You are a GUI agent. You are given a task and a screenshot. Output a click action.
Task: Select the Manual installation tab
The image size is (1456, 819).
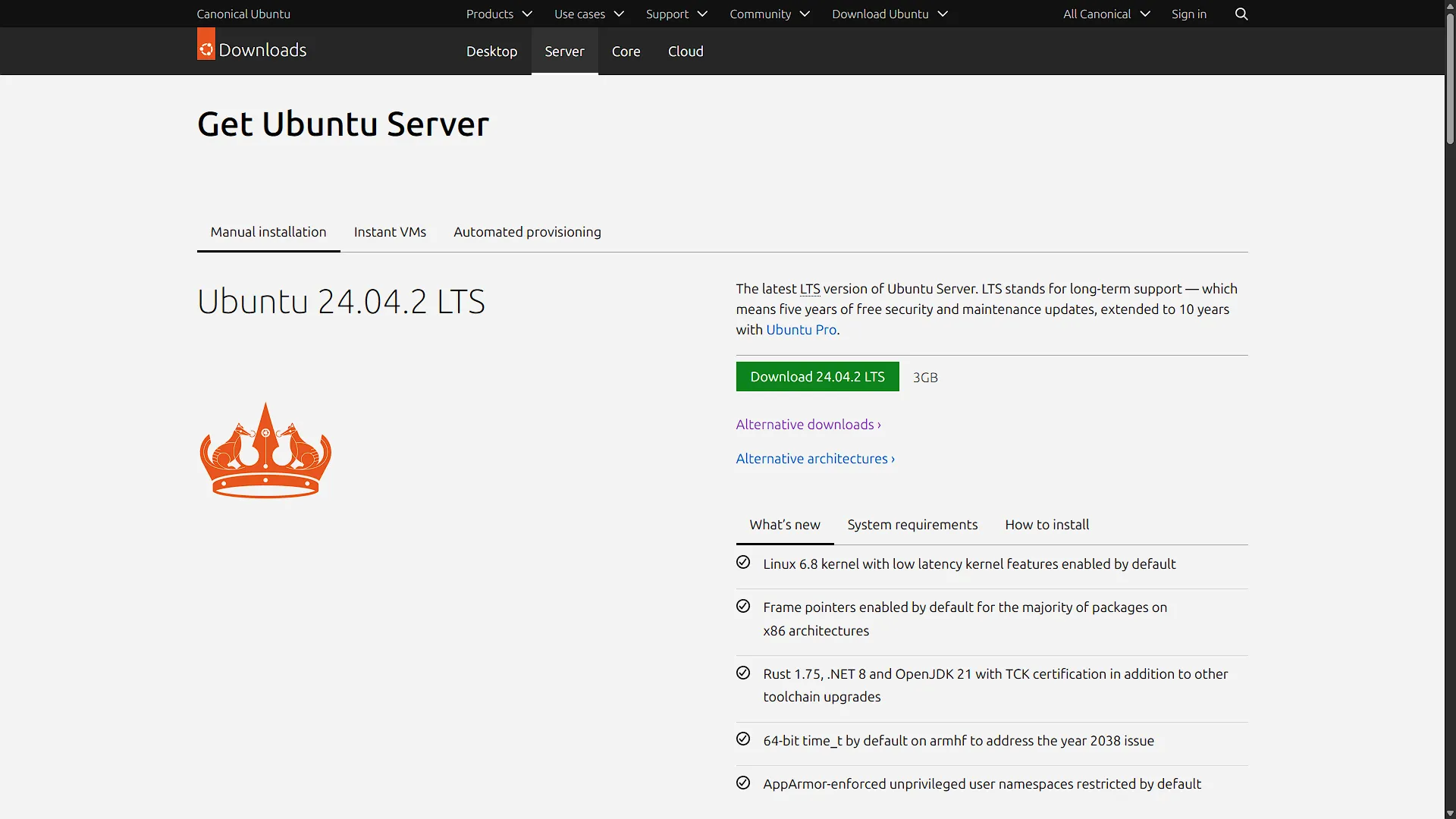pos(268,232)
